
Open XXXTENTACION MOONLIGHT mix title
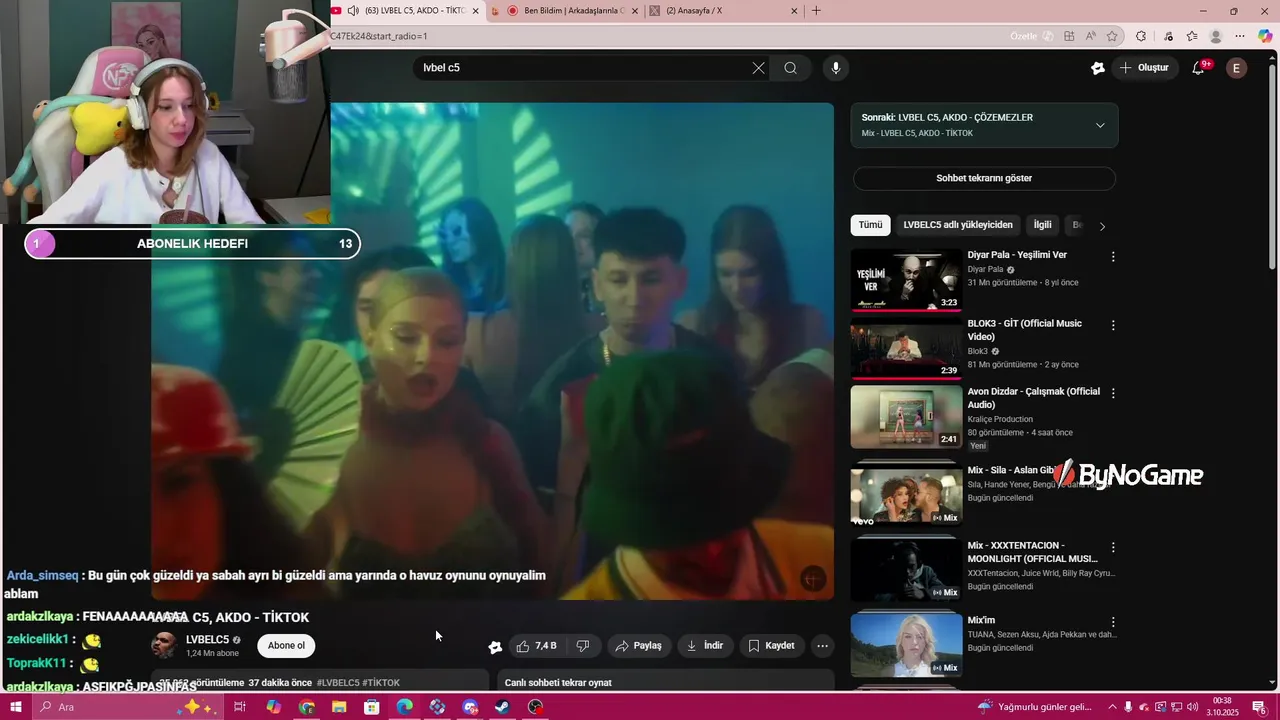(1032, 552)
